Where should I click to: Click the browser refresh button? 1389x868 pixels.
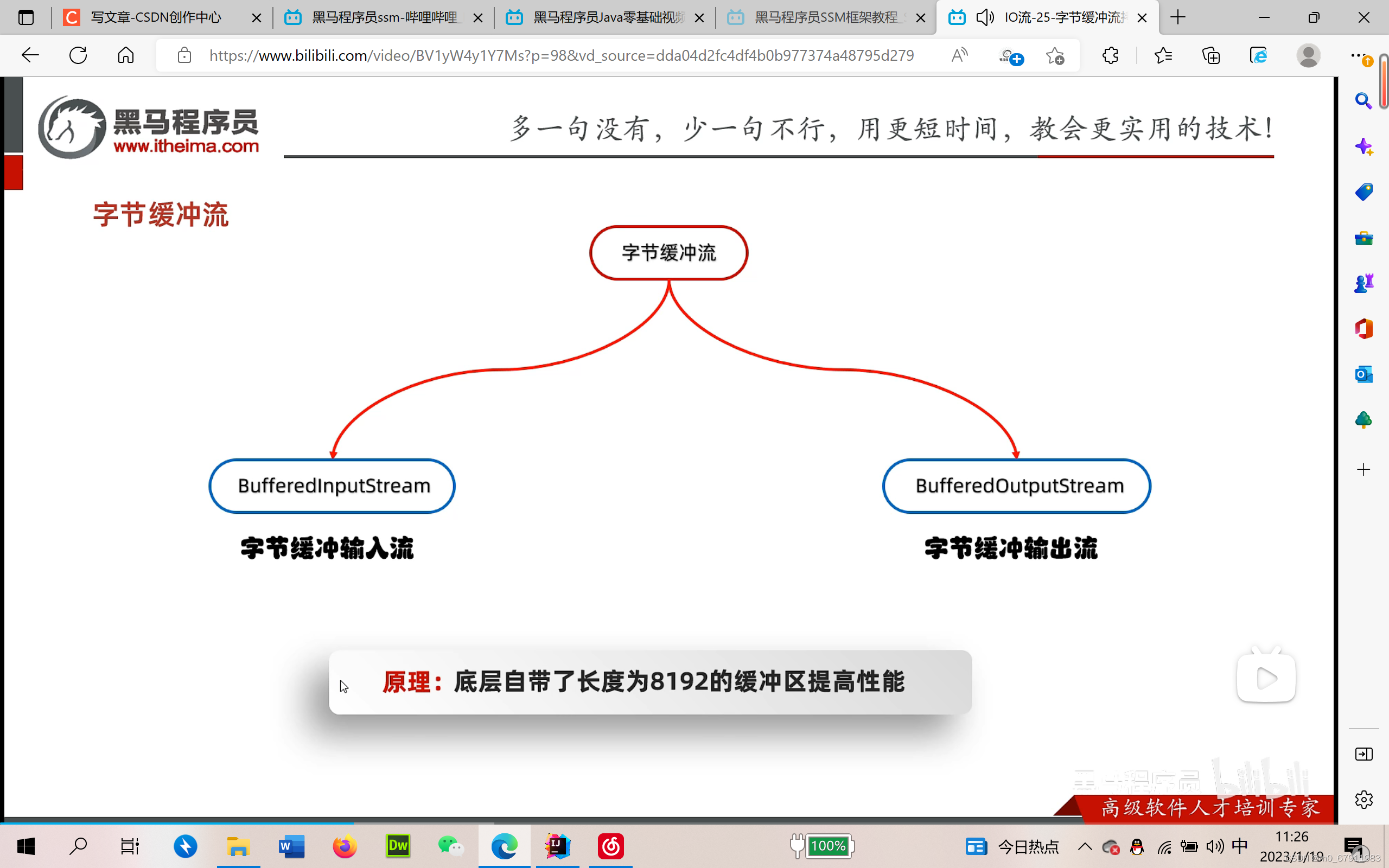[x=78, y=56]
